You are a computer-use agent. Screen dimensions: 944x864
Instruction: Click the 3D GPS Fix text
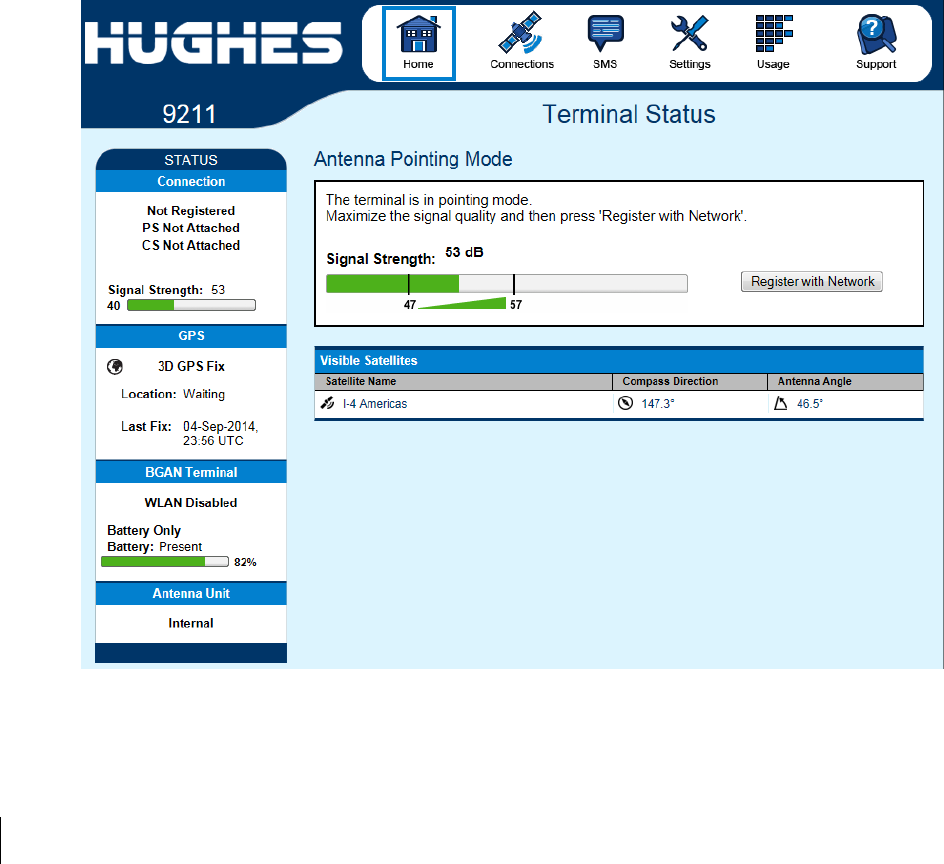pos(191,366)
